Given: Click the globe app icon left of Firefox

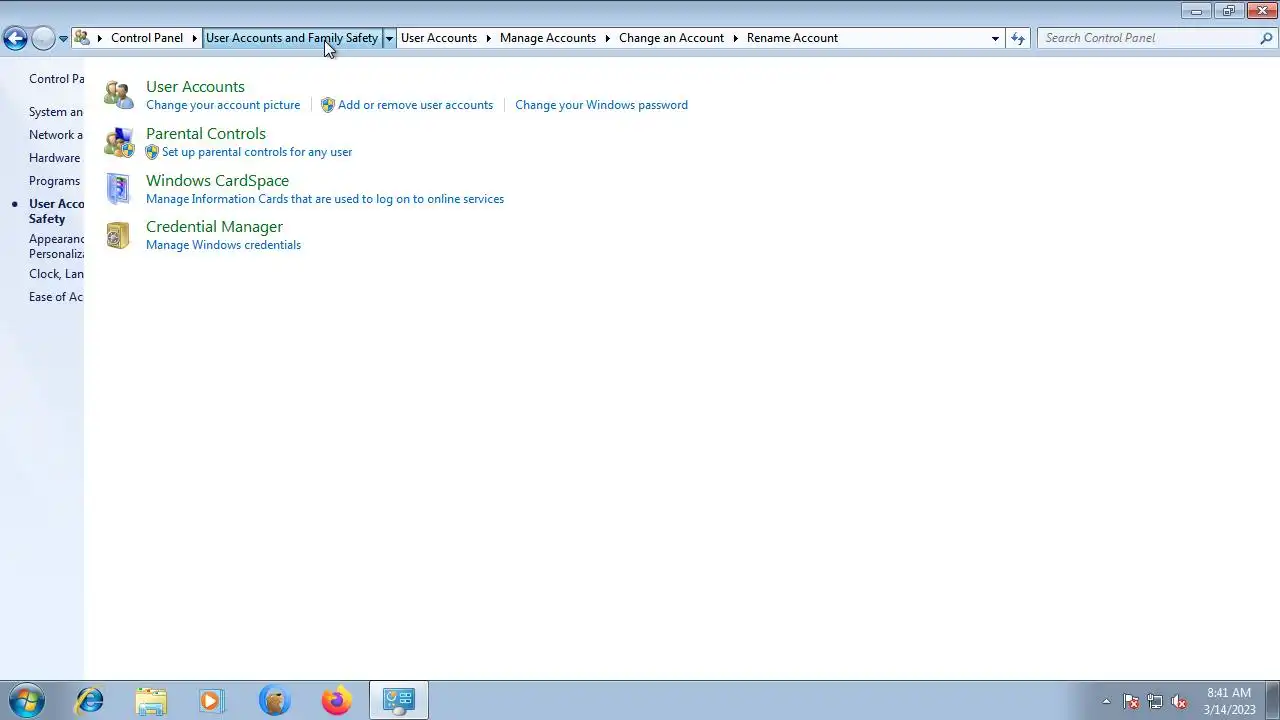Looking at the screenshot, I should click(274, 701).
